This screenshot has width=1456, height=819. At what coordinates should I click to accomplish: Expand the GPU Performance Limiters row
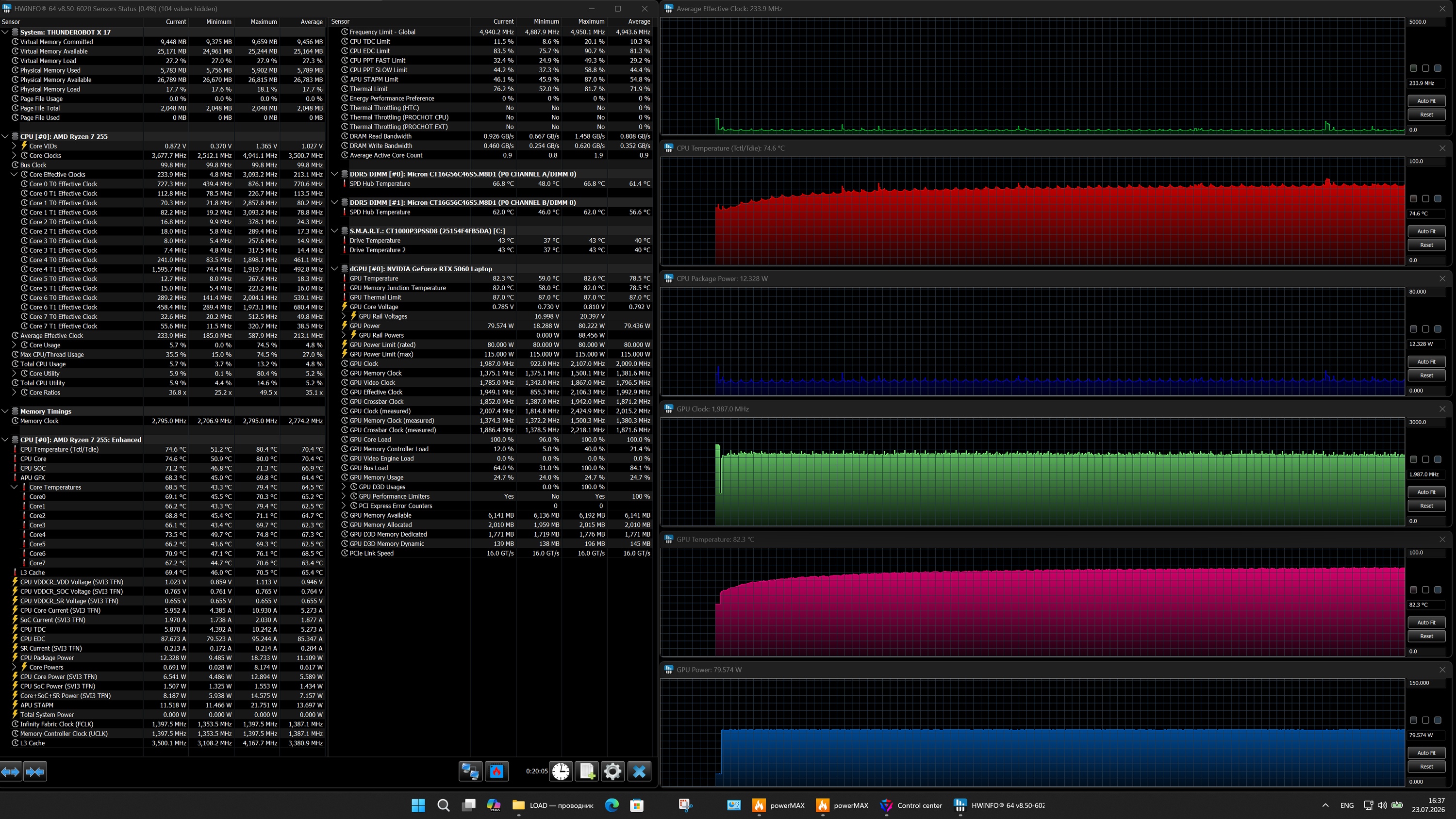pos(344,496)
